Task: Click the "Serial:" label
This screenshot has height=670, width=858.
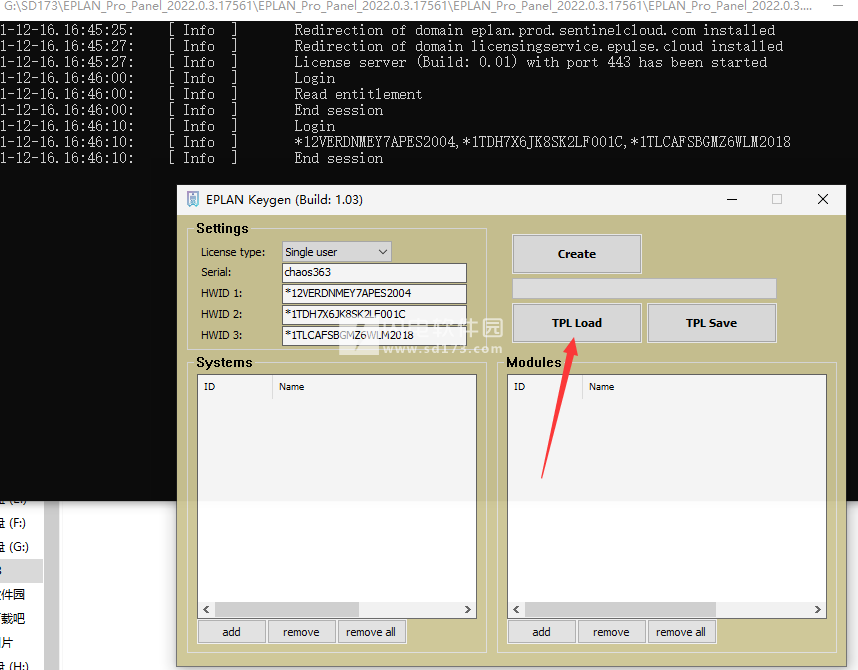Action: 216,272
